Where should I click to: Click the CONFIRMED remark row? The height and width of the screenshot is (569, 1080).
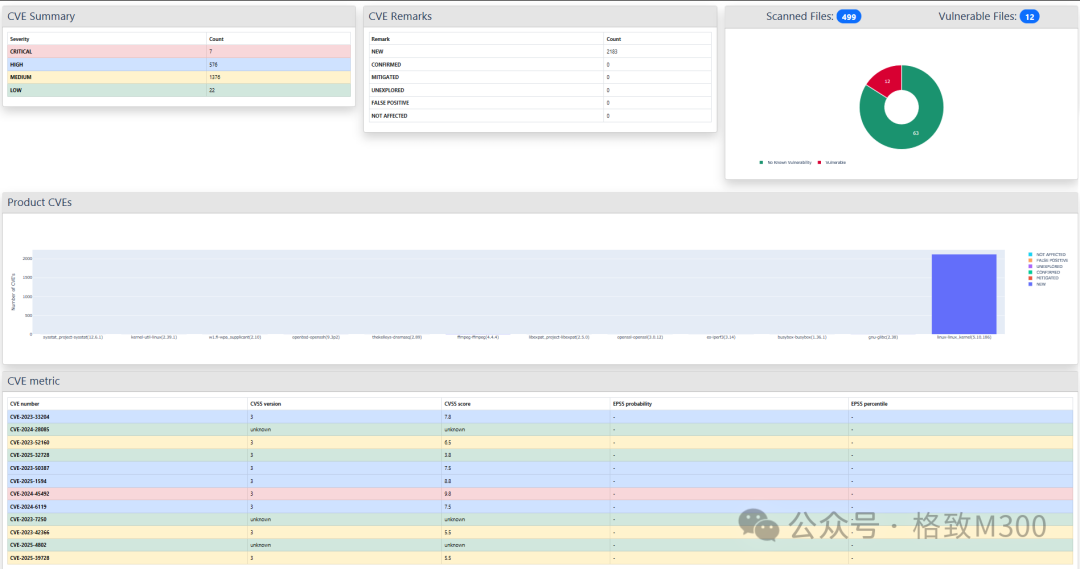pyautogui.click(x=540, y=65)
